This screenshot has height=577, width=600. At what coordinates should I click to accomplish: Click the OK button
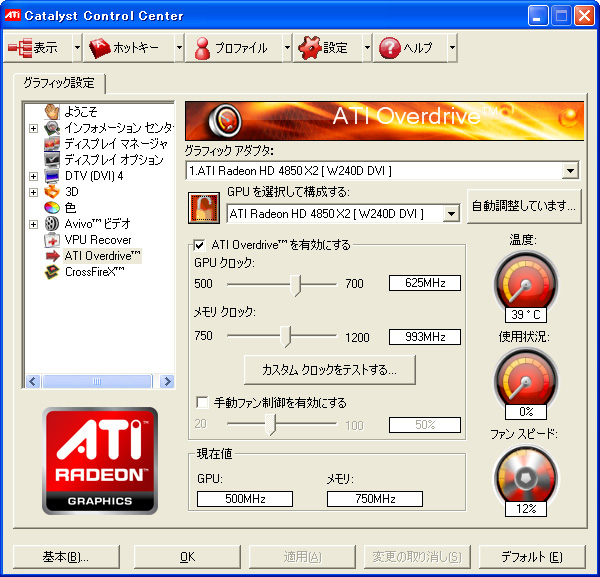(188, 557)
